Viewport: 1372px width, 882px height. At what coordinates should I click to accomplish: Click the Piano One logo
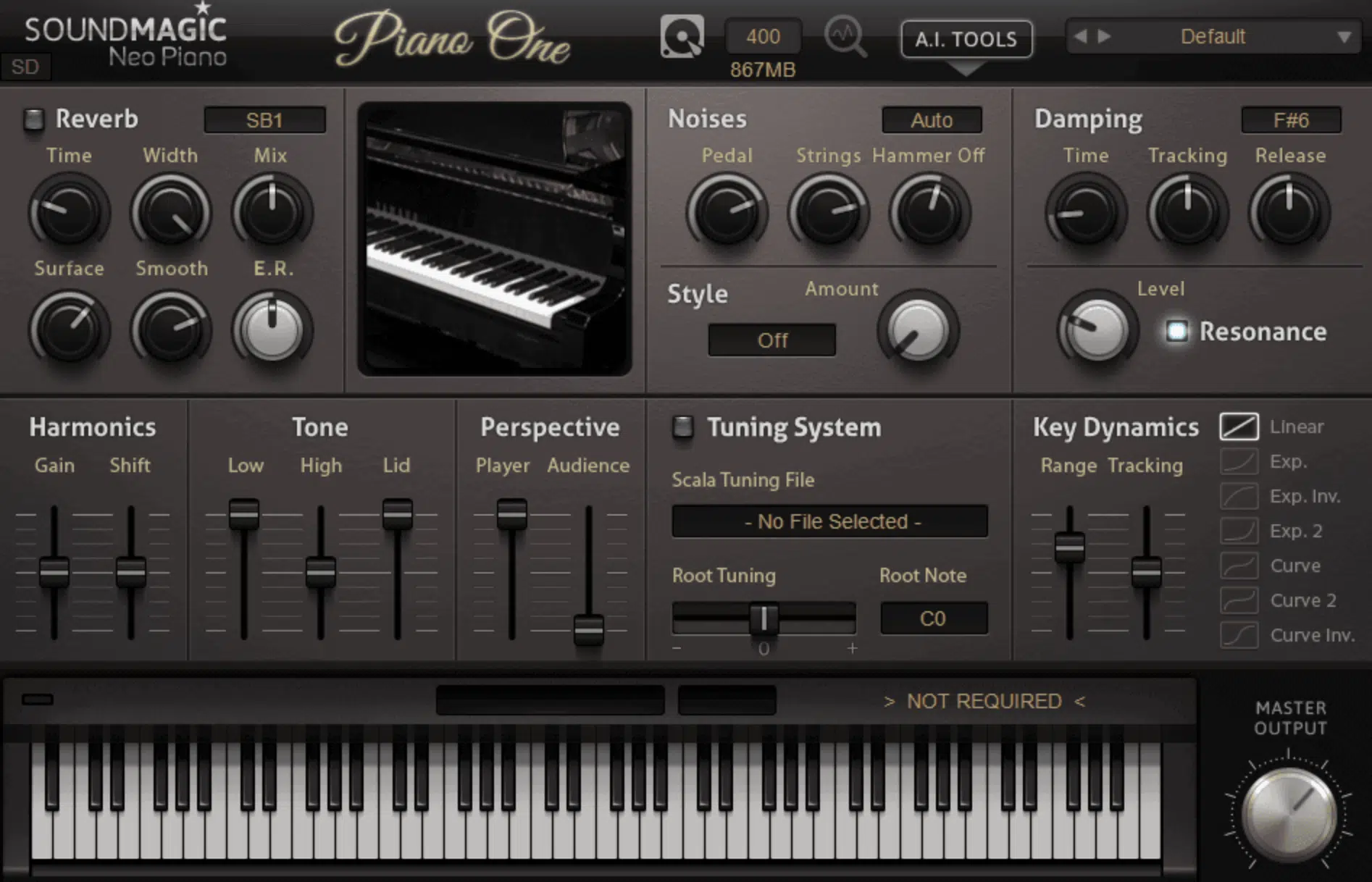453,38
